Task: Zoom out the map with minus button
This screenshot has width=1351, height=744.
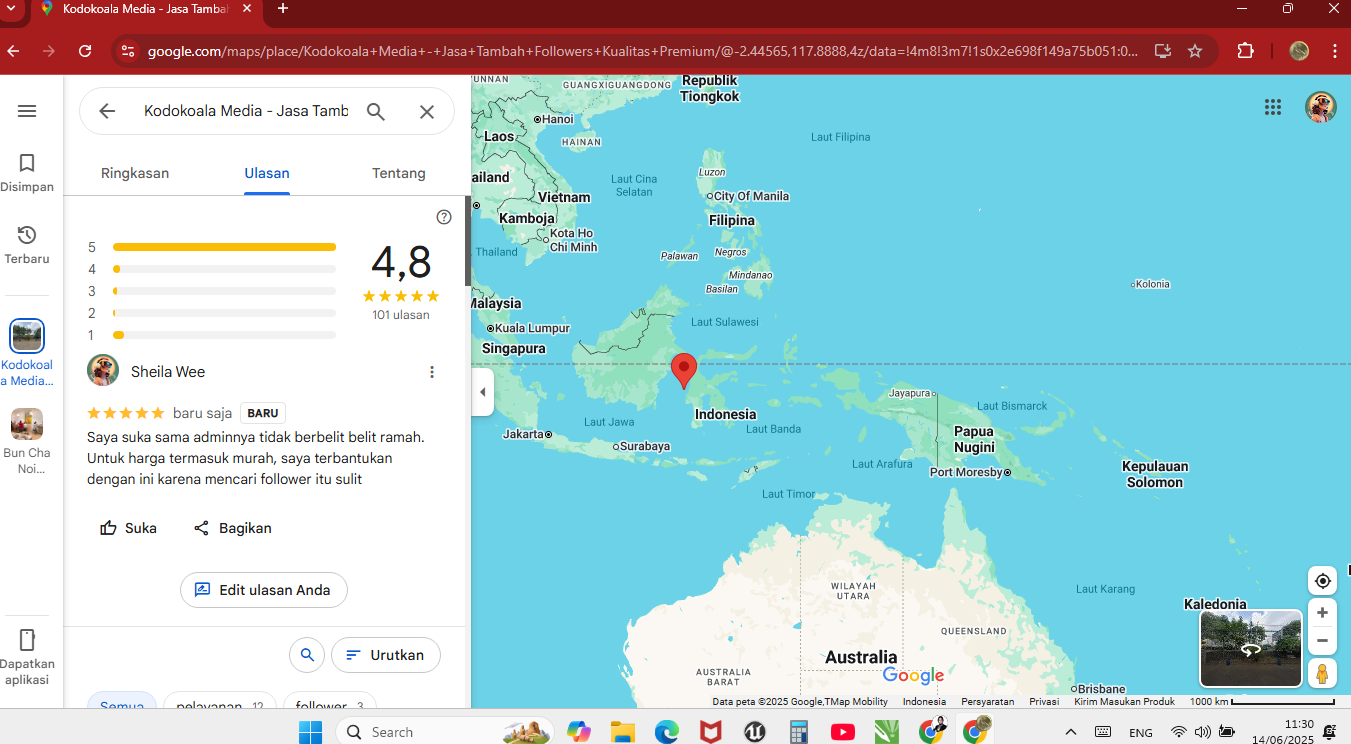Action: (1322, 641)
